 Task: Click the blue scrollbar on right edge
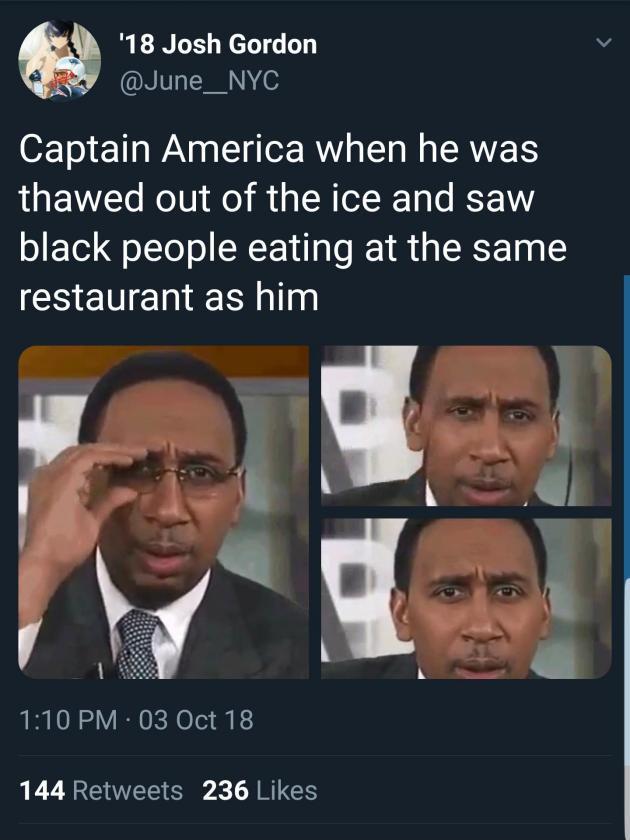click(627, 427)
